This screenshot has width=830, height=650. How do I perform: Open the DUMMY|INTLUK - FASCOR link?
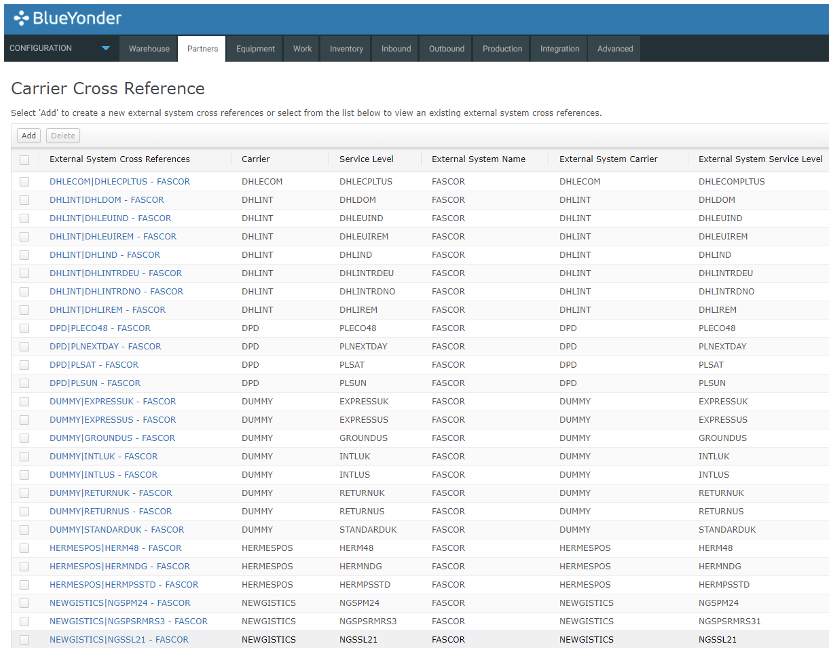coord(103,456)
